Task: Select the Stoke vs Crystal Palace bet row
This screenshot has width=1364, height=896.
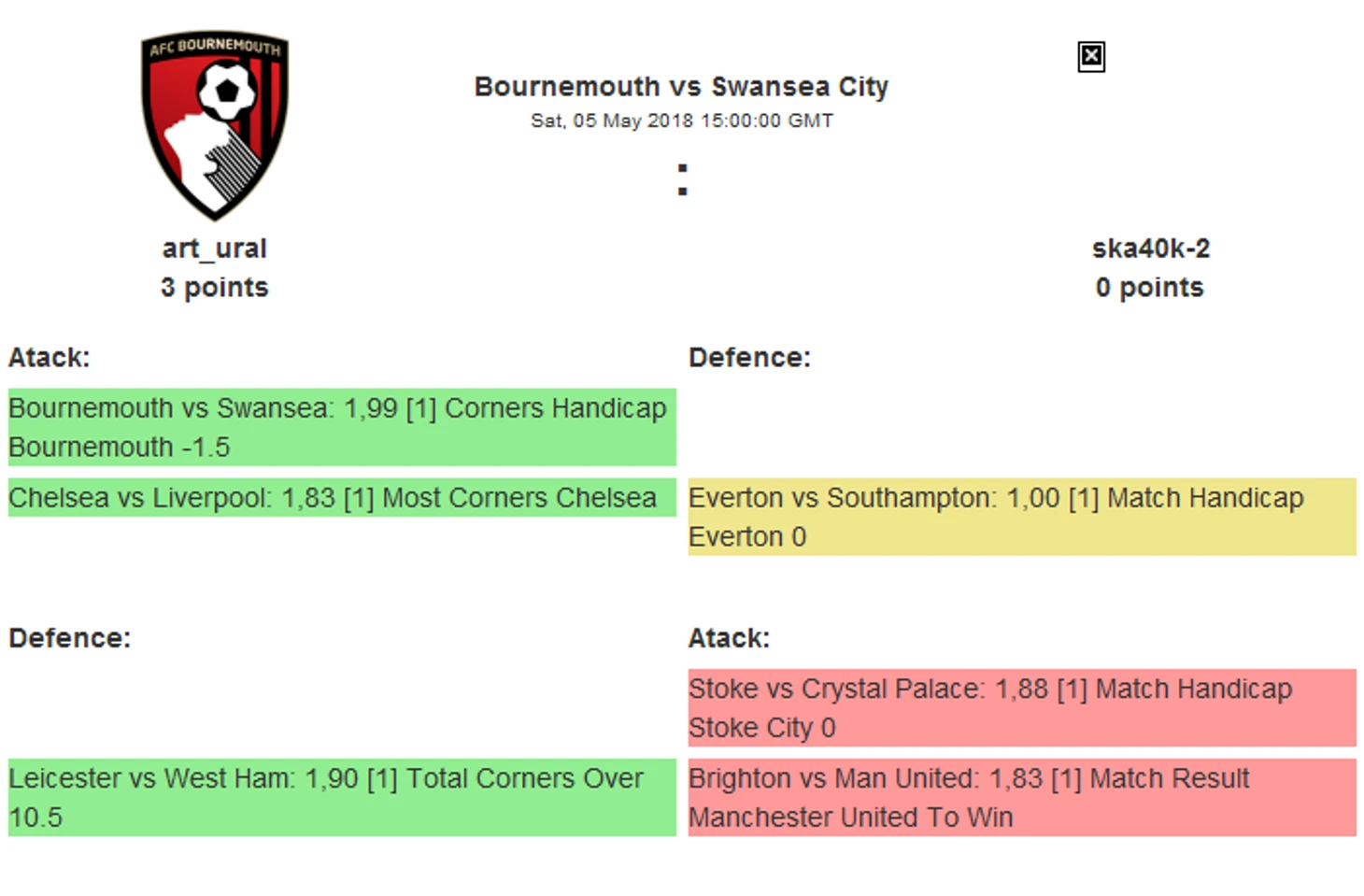Action: click(1021, 707)
